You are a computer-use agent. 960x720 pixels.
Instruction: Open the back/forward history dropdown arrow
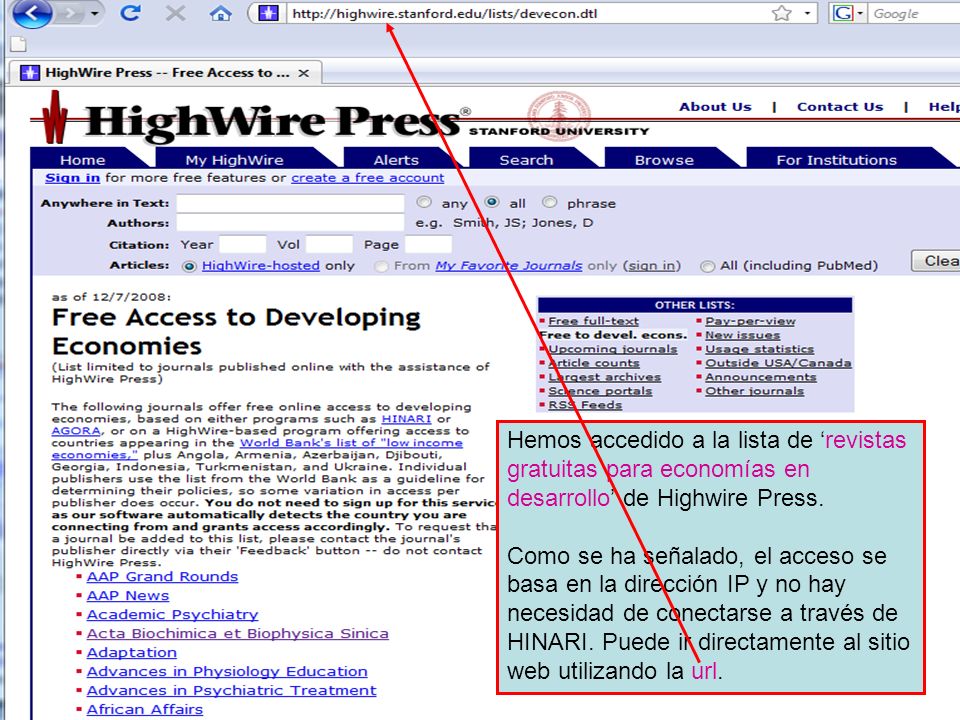pyautogui.click(x=94, y=13)
